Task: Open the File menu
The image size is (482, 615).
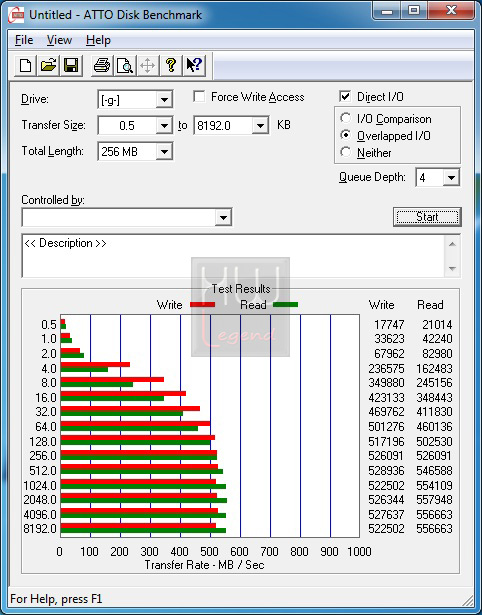Action: pos(24,40)
